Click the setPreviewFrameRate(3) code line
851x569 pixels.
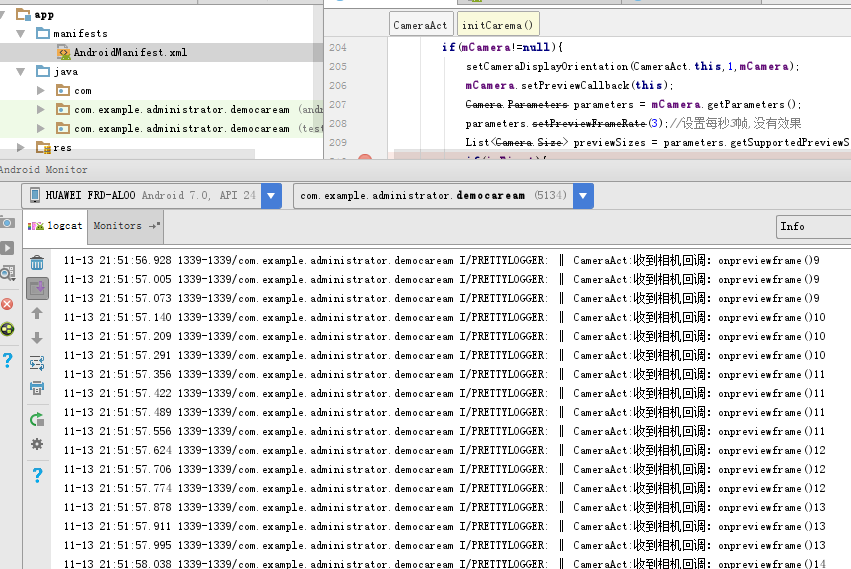click(x=633, y=124)
